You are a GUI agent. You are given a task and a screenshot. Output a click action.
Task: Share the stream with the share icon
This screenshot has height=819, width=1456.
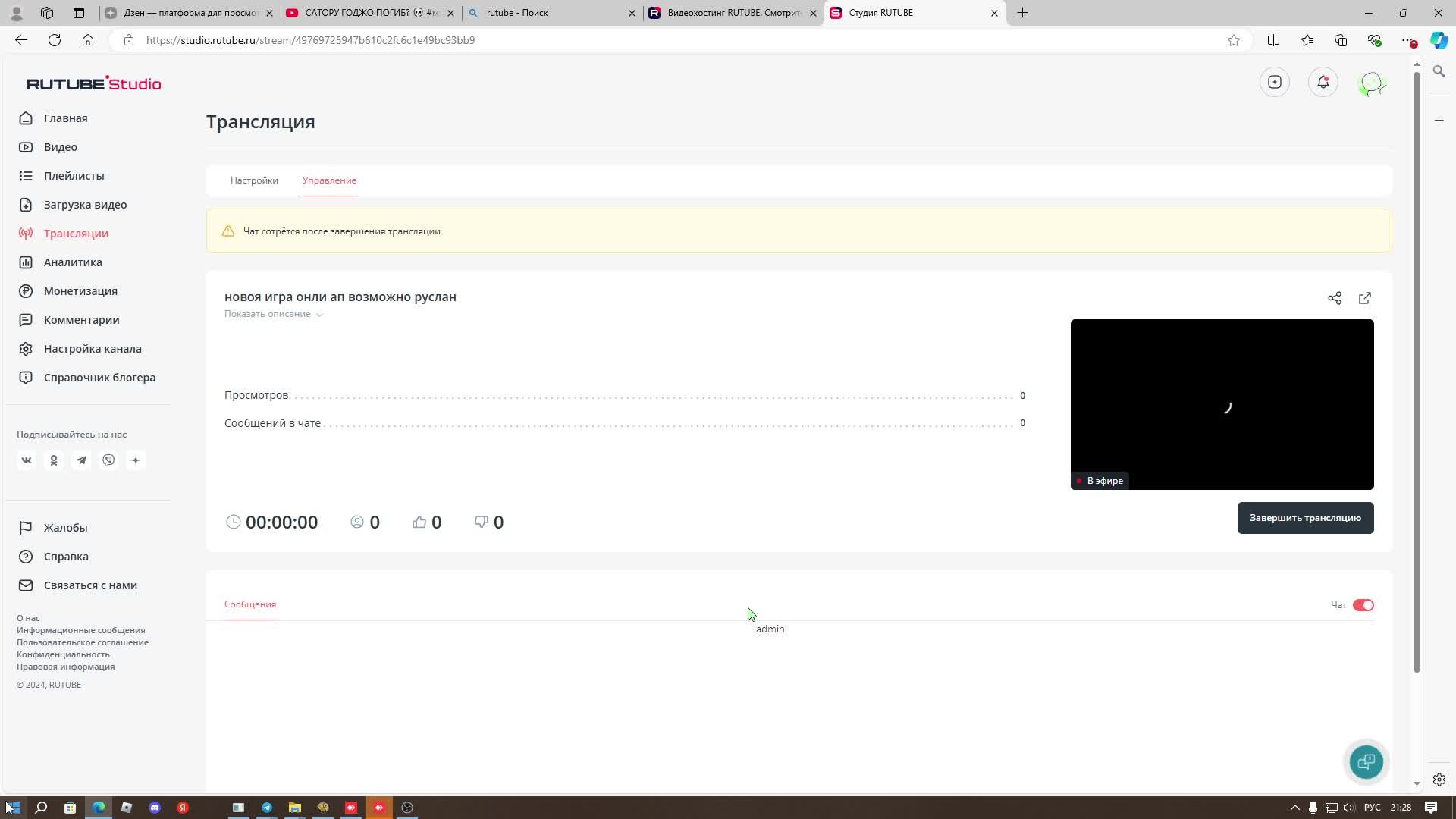(1335, 298)
